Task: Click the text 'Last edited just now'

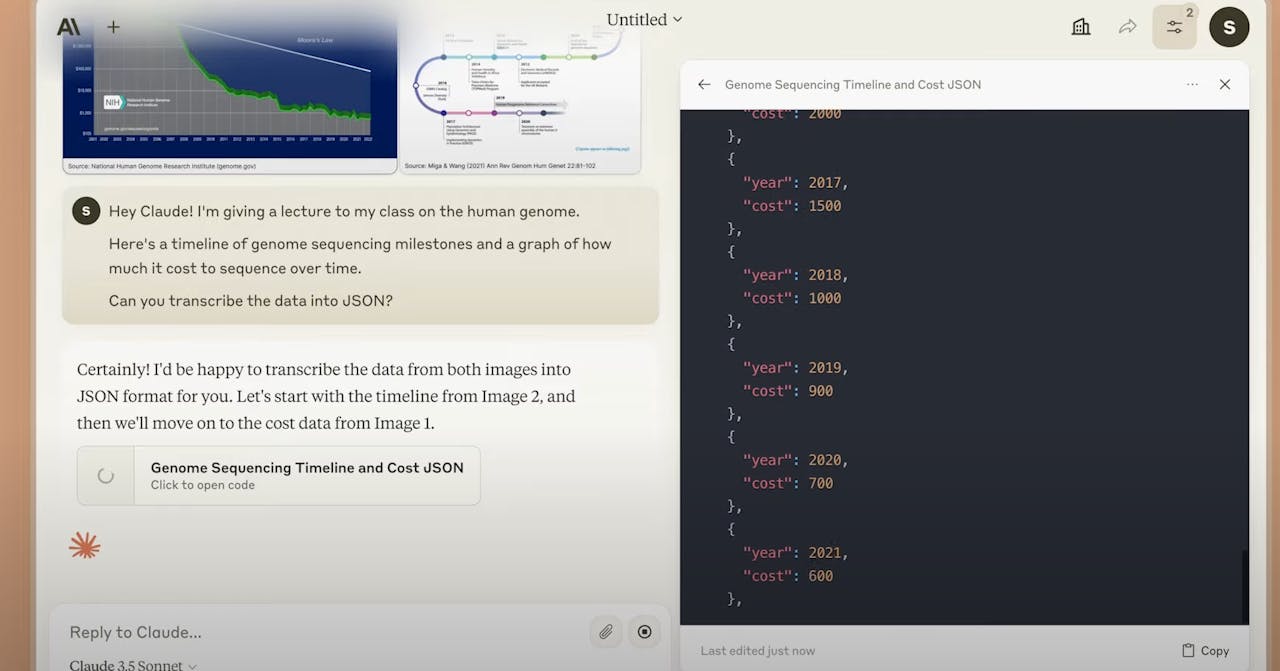Action: 758,651
